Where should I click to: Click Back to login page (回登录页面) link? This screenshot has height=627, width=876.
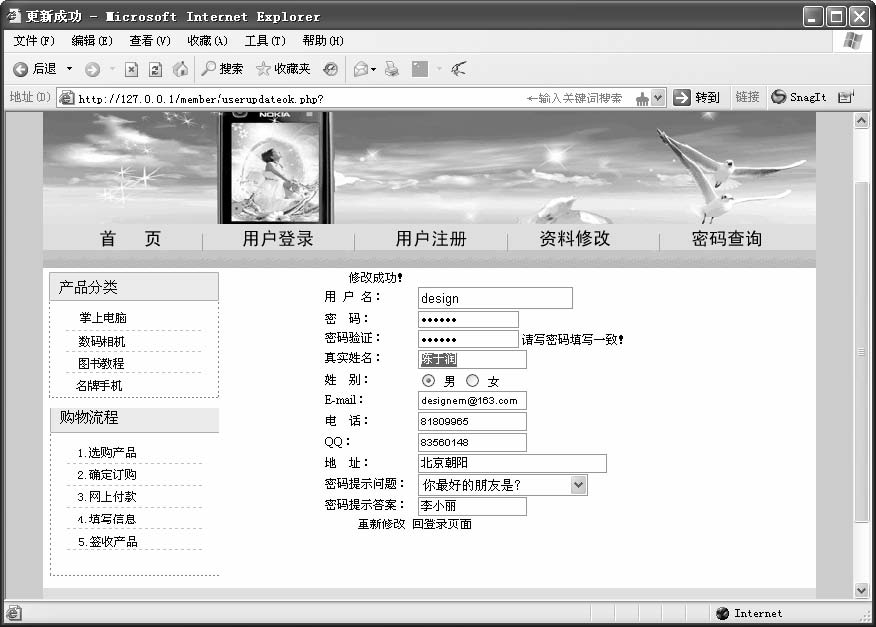442,524
